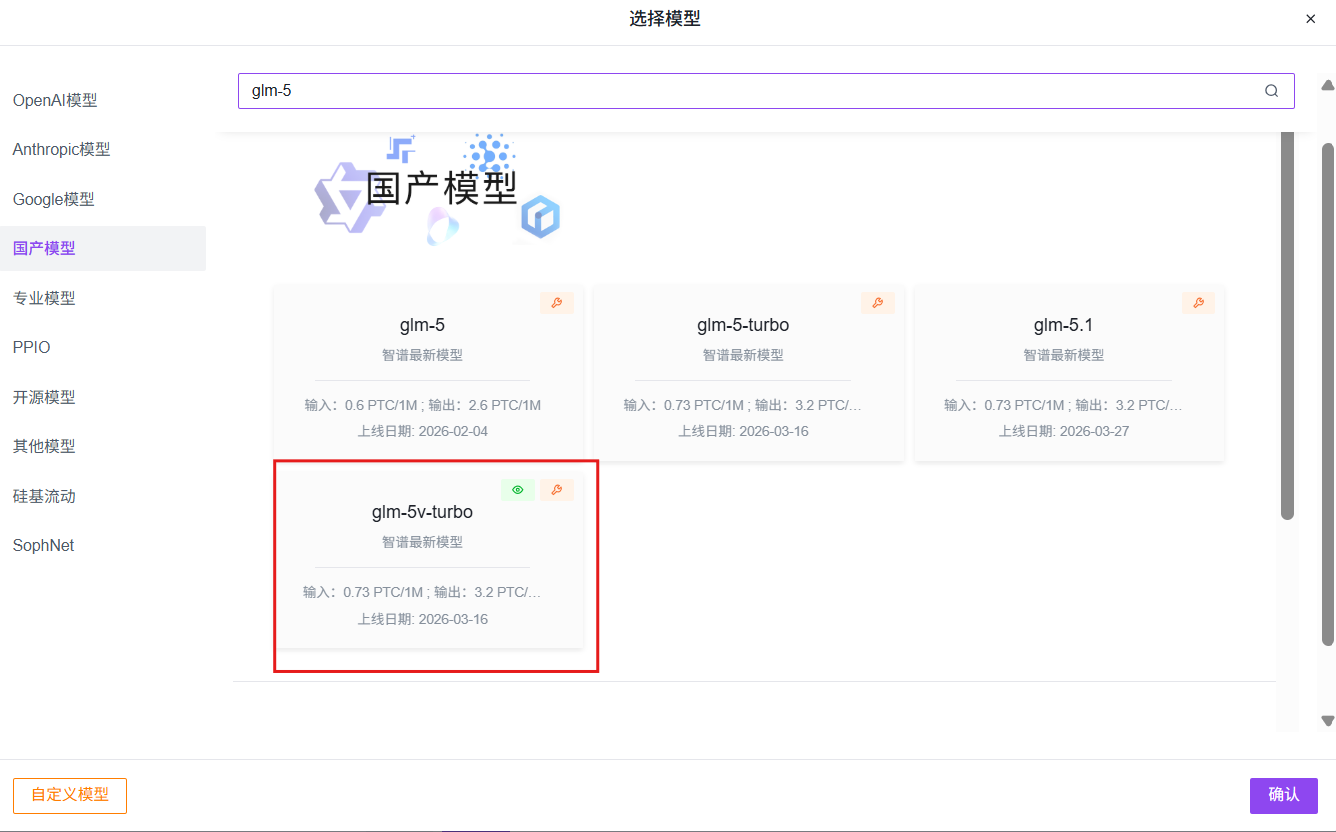Select the OpenAI模型 category
The height and width of the screenshot is (832, 1336).
point(55,100)
